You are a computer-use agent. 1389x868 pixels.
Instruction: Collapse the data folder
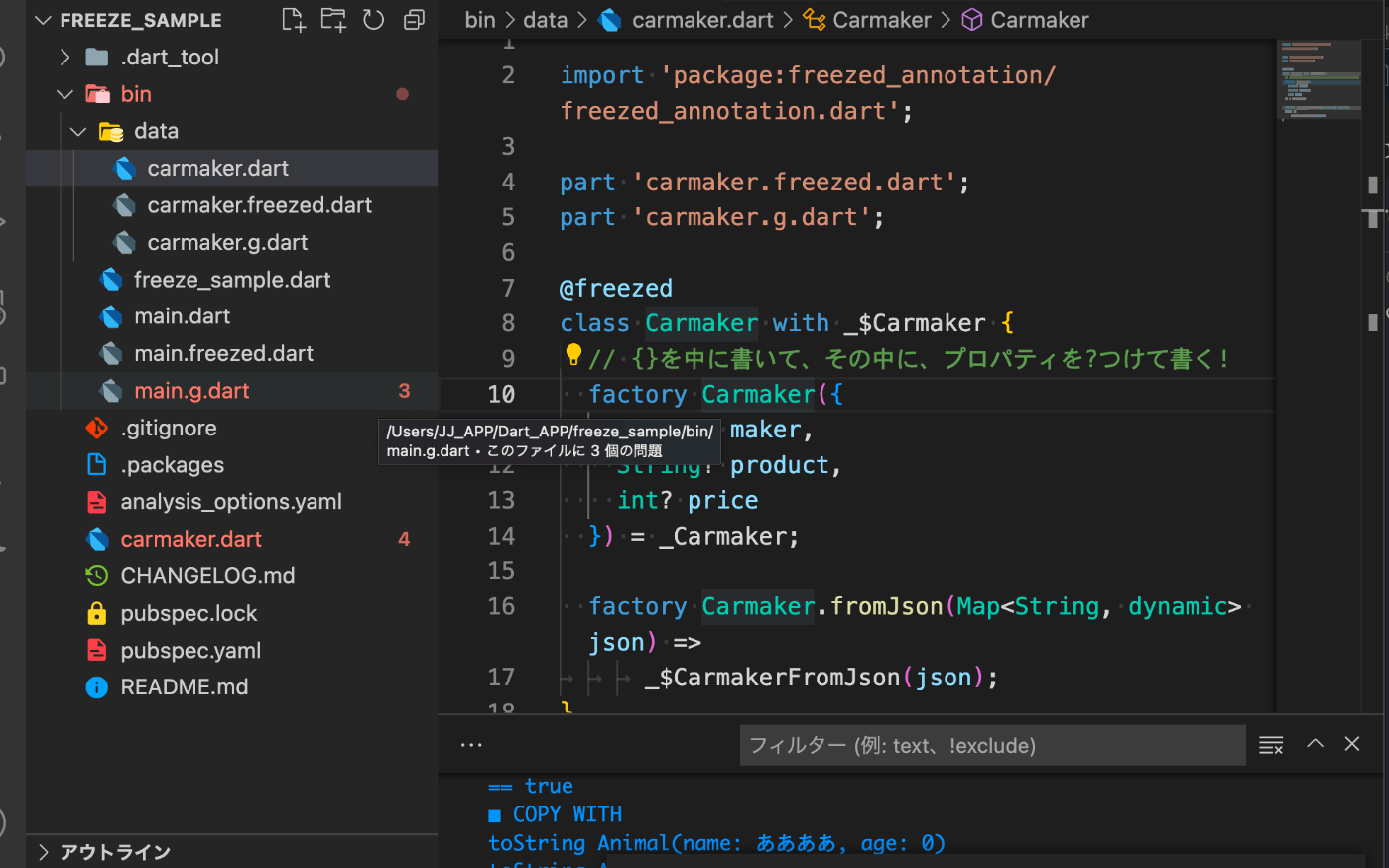pos(78,131)
